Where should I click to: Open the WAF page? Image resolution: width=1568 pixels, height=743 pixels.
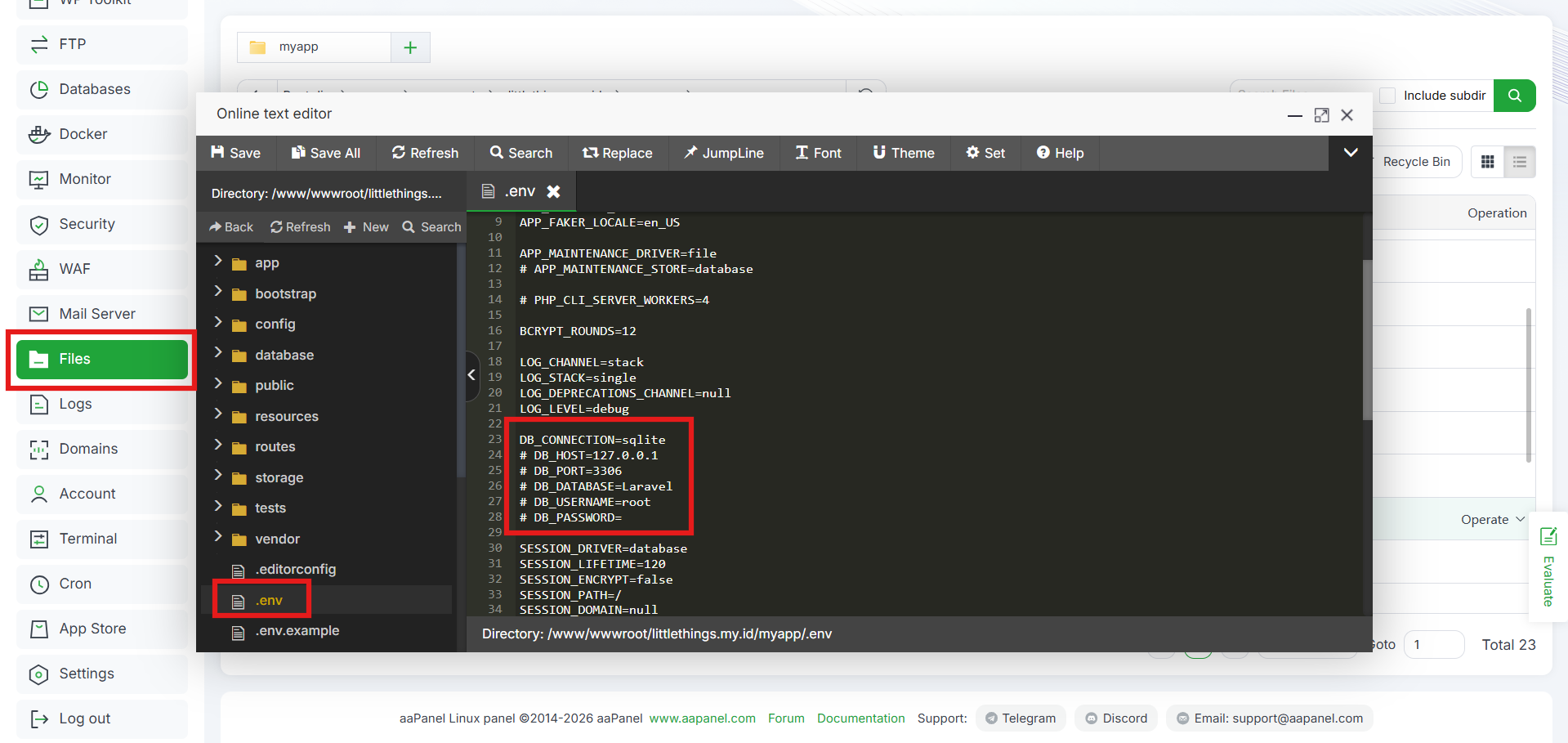[x=101, y=269]
